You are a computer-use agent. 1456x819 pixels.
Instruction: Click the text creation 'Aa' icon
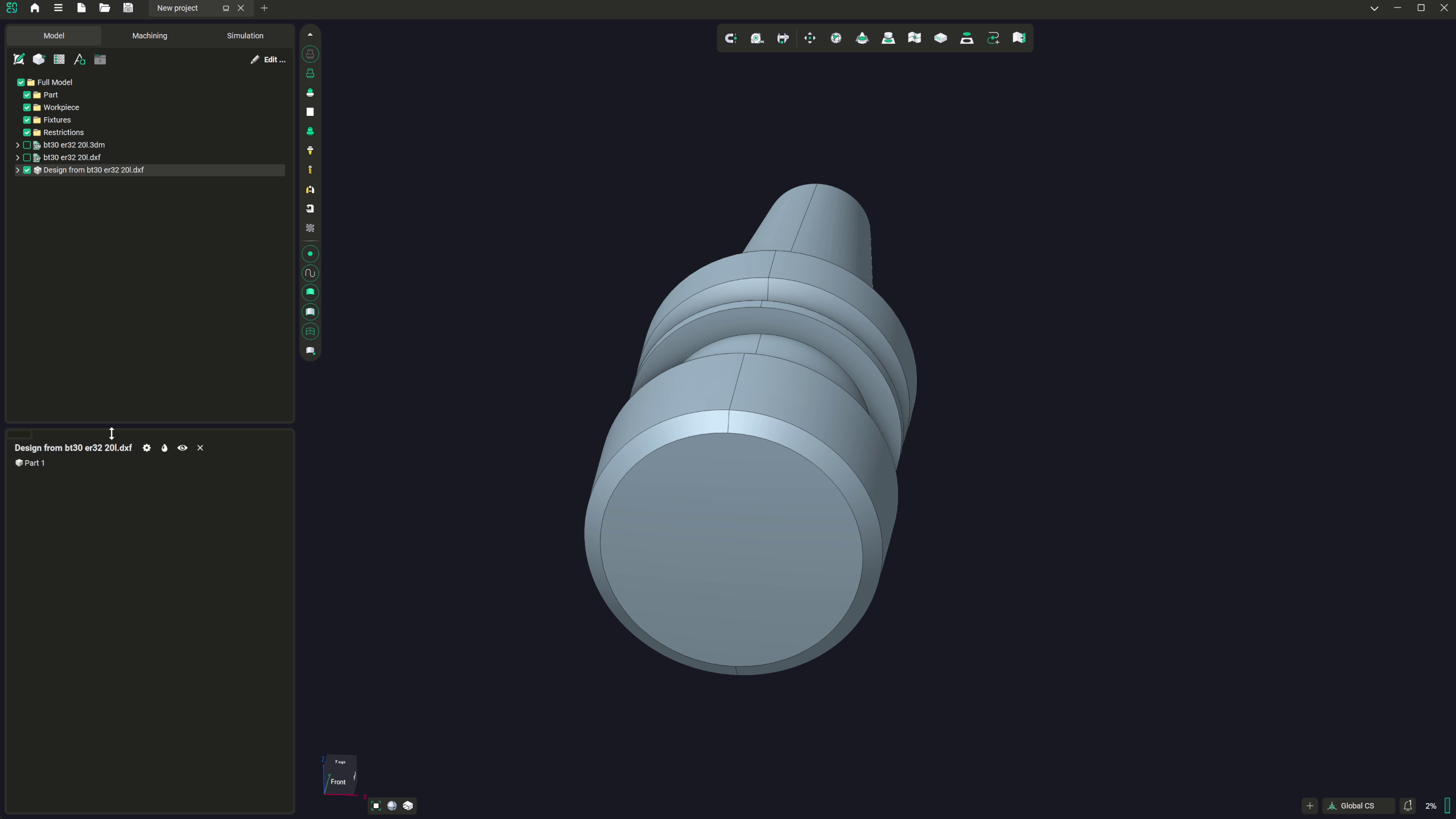[80, 59]
